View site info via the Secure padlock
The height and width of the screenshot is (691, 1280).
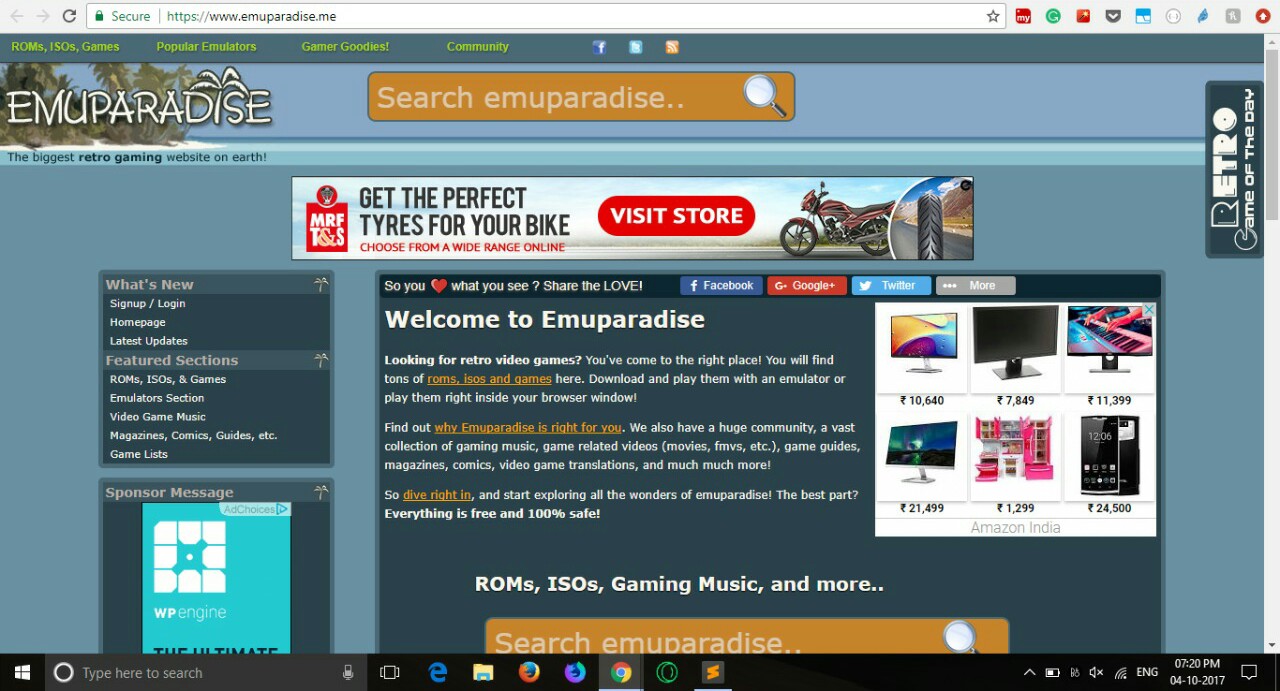[122, 16]
